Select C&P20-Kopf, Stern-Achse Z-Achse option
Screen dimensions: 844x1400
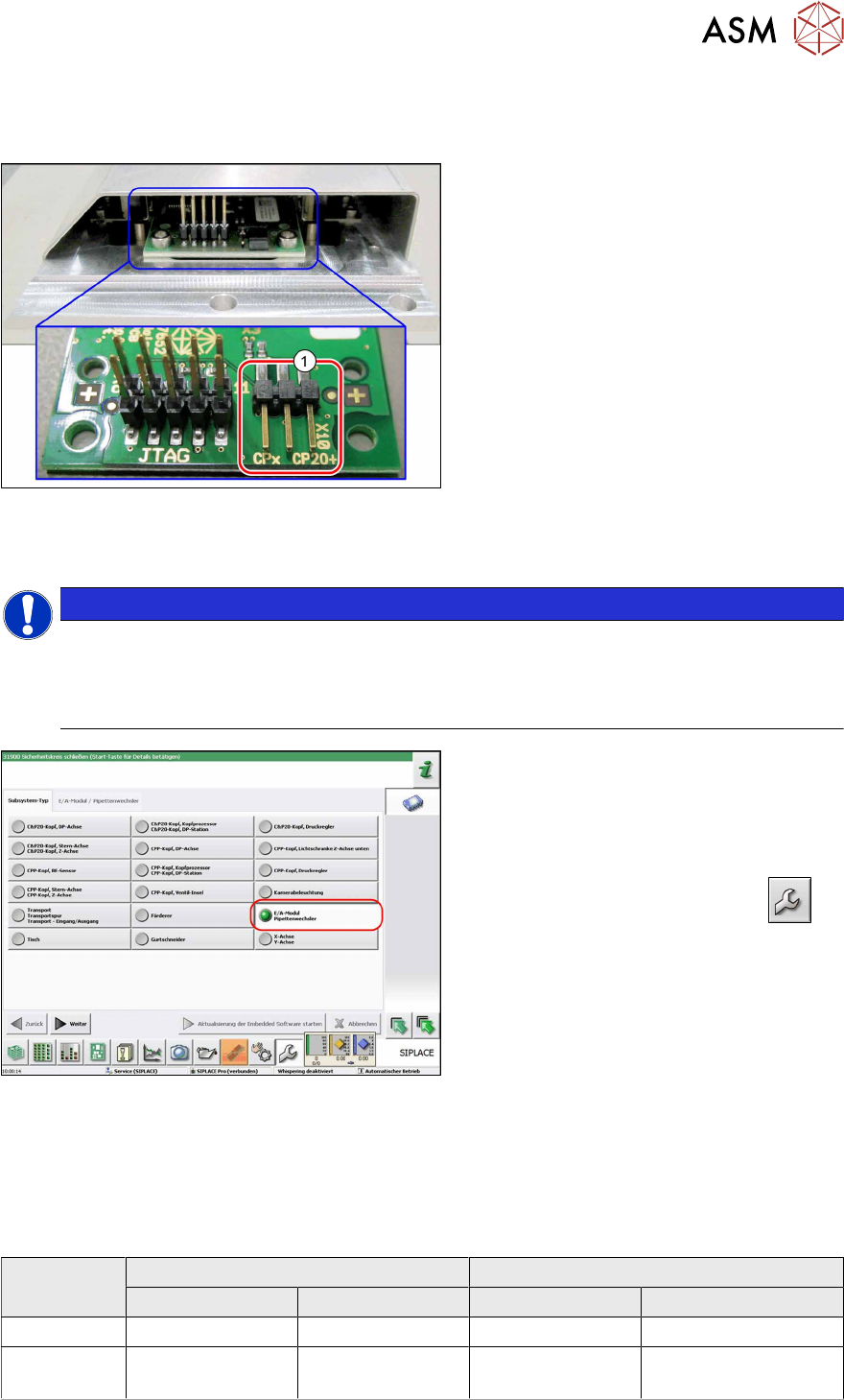69,848
